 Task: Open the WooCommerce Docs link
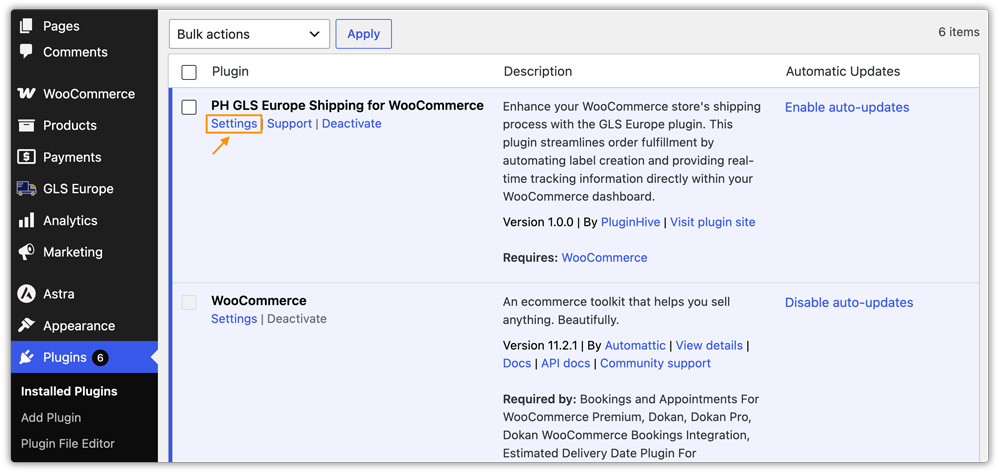coord(517,363)
